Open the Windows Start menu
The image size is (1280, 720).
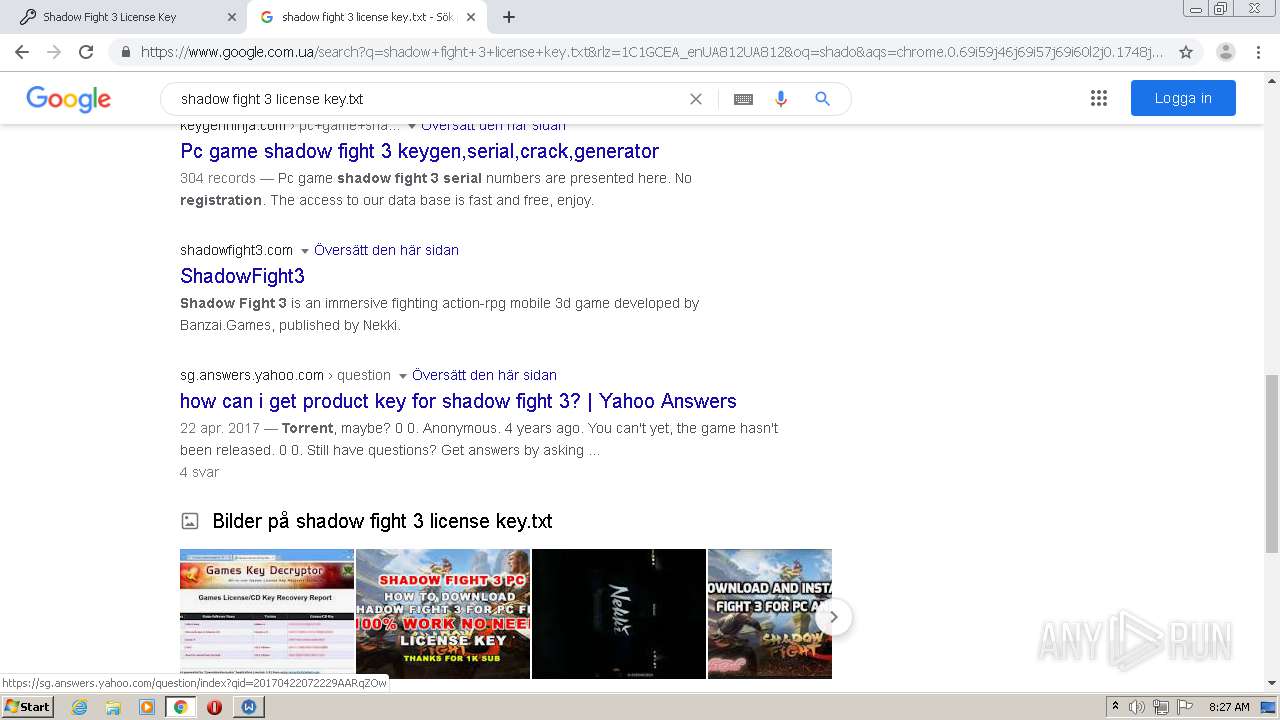click(28, 706)
